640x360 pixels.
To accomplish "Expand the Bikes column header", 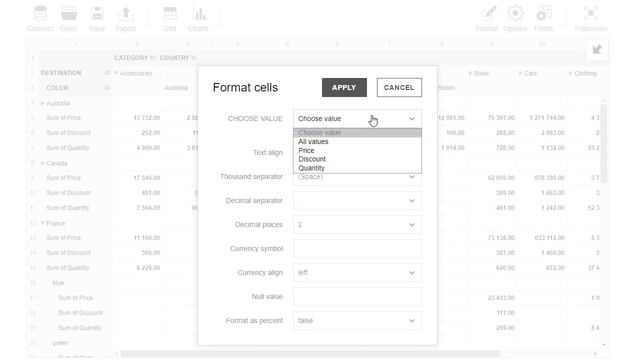I will [471, 73].
